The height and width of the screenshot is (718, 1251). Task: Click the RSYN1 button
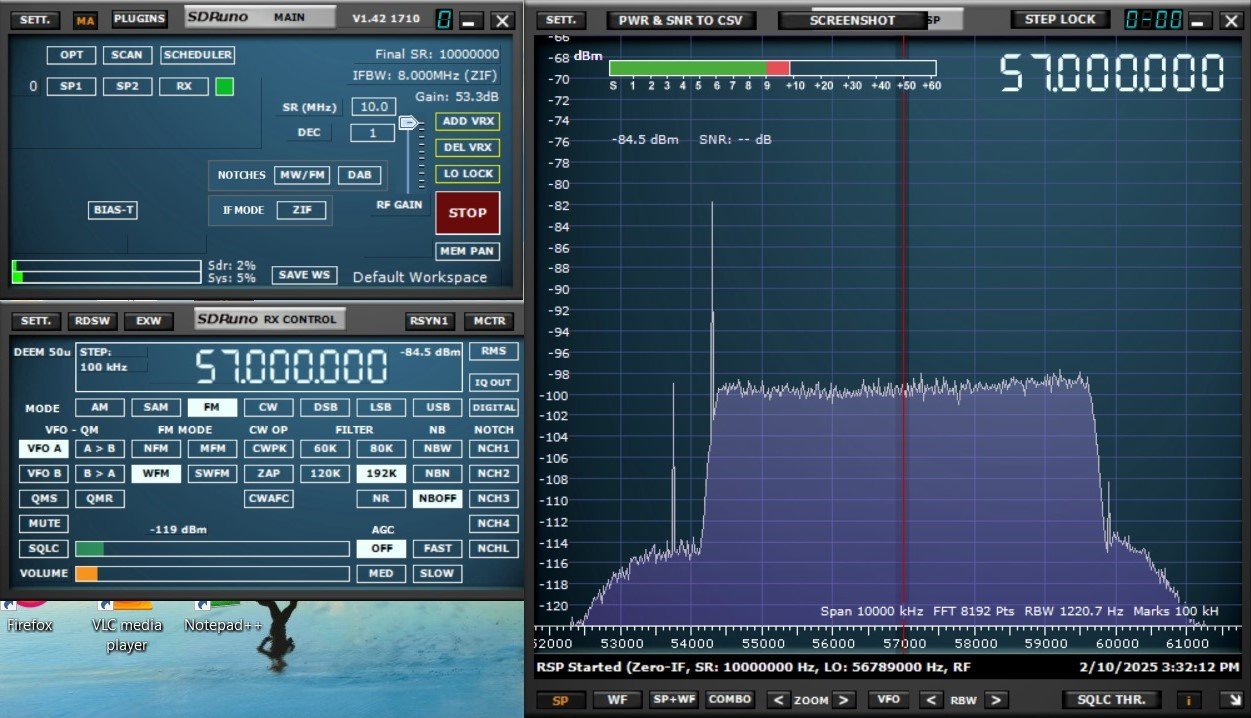click(430, 321)
